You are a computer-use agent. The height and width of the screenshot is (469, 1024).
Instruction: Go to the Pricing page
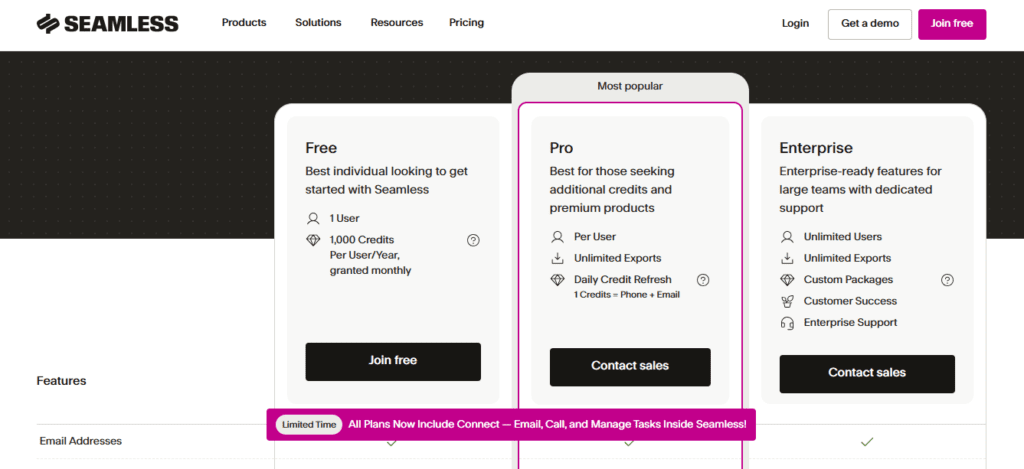[x=466, y=23]
